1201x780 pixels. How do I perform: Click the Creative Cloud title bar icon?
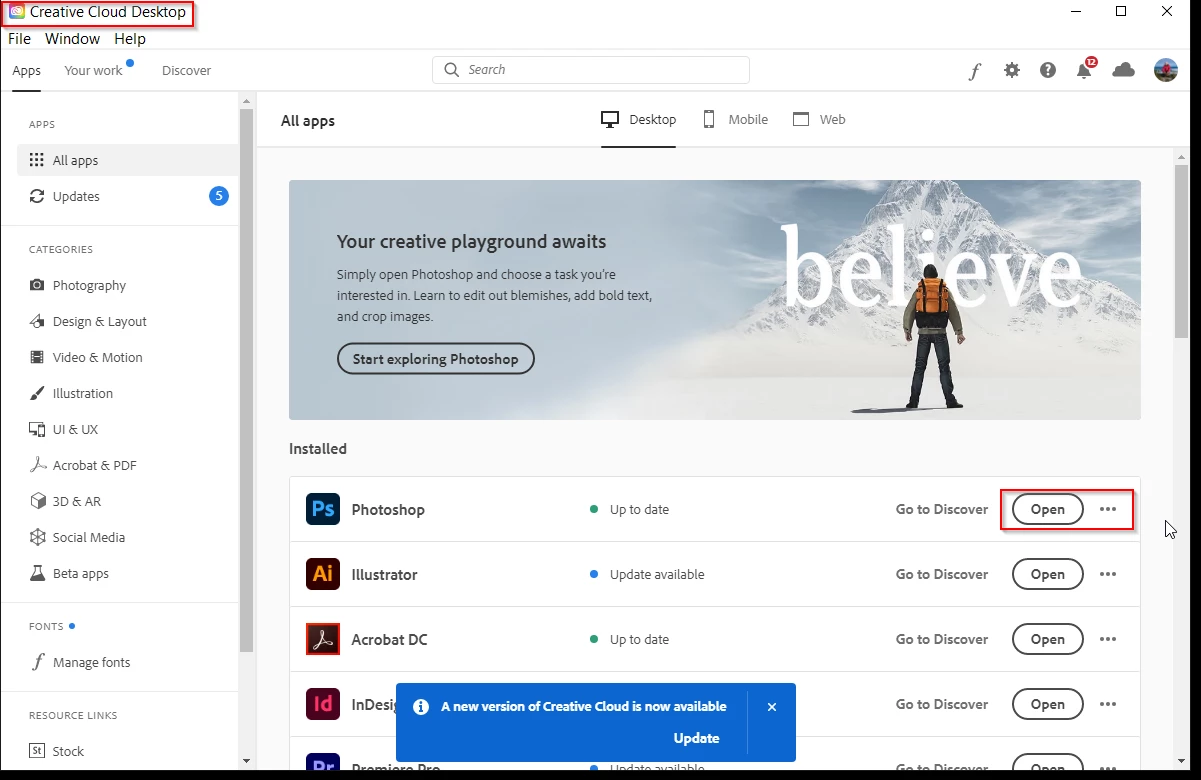17,12
